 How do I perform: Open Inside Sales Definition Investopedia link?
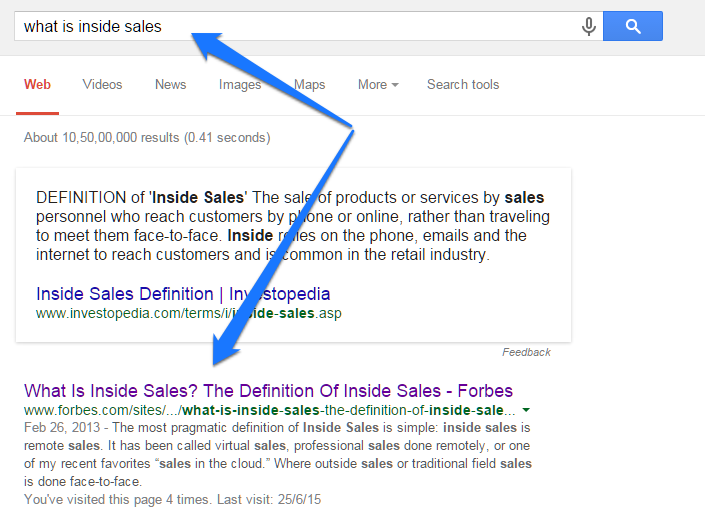(183, 294)
